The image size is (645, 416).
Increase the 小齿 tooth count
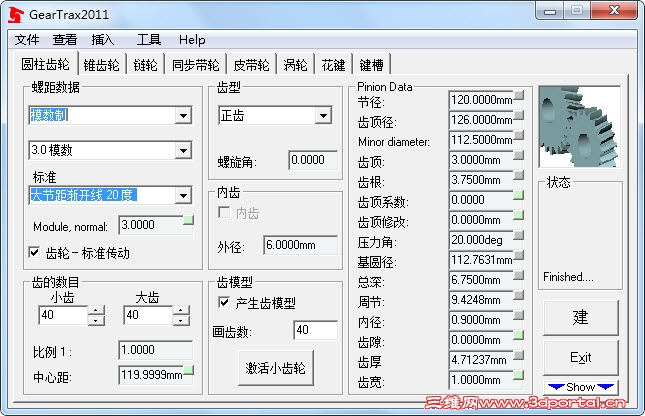tap(96, 310)
